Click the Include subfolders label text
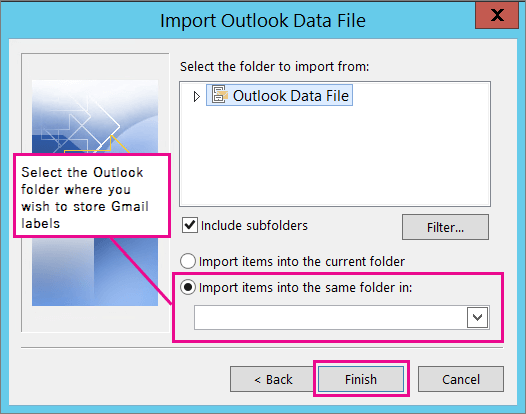The height and width of the screenshot is (414, 526). click(254, 225)
